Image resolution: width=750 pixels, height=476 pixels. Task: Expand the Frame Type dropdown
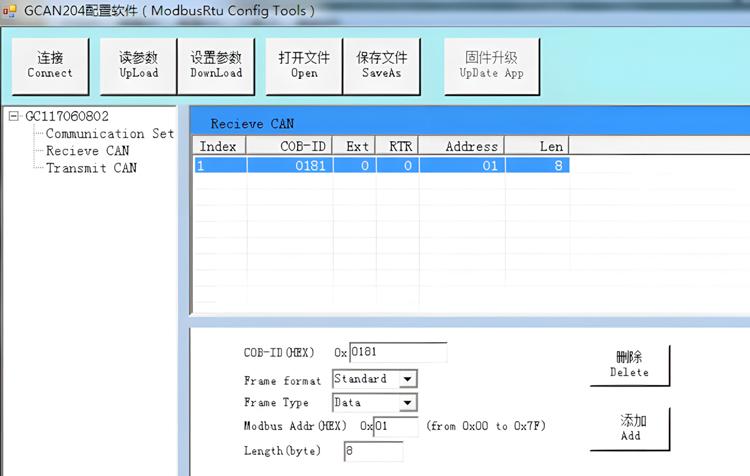click(x=407, y=403)
